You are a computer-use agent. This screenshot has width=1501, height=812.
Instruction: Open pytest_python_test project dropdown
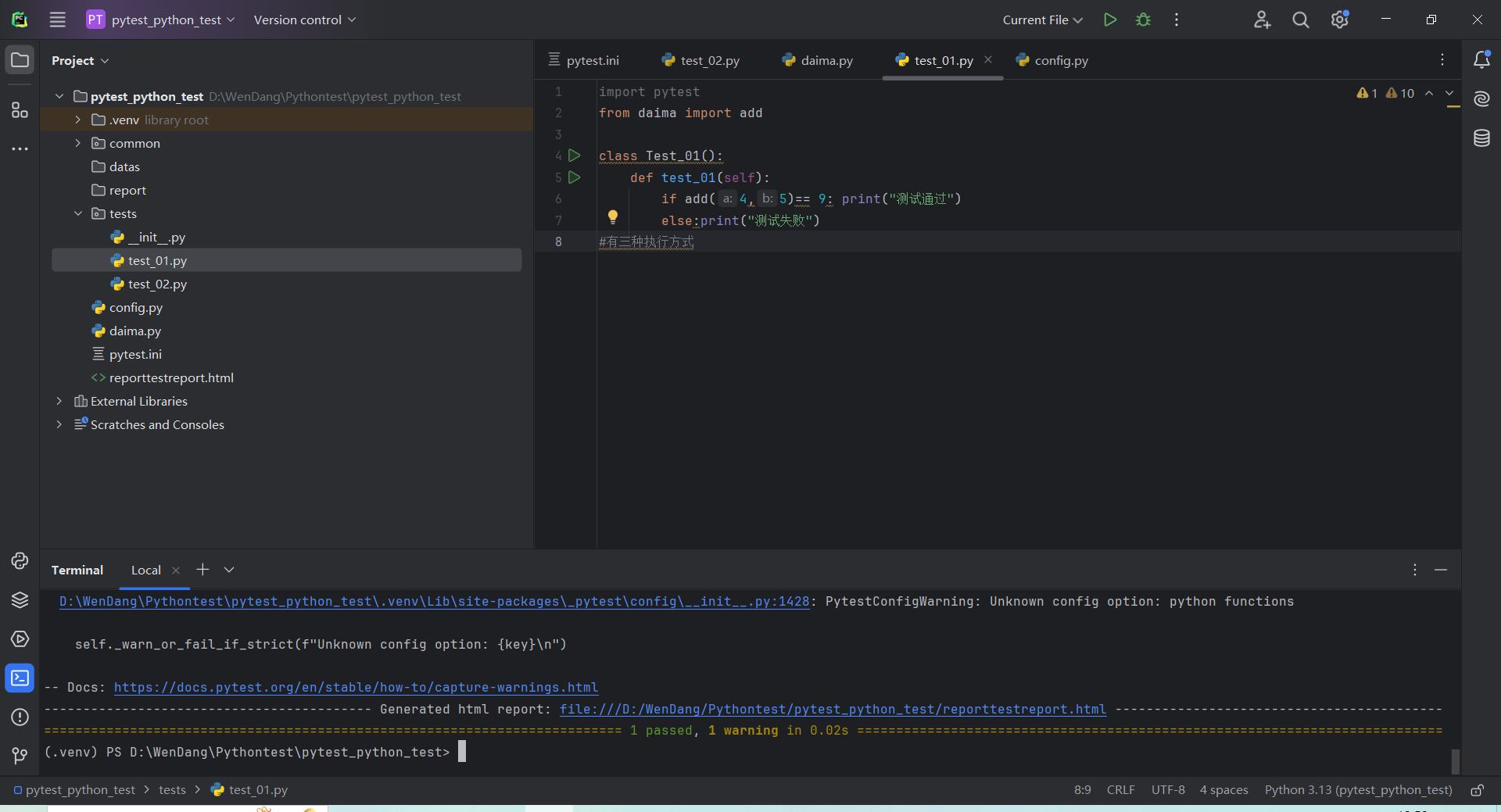click(x=161, y=20)
